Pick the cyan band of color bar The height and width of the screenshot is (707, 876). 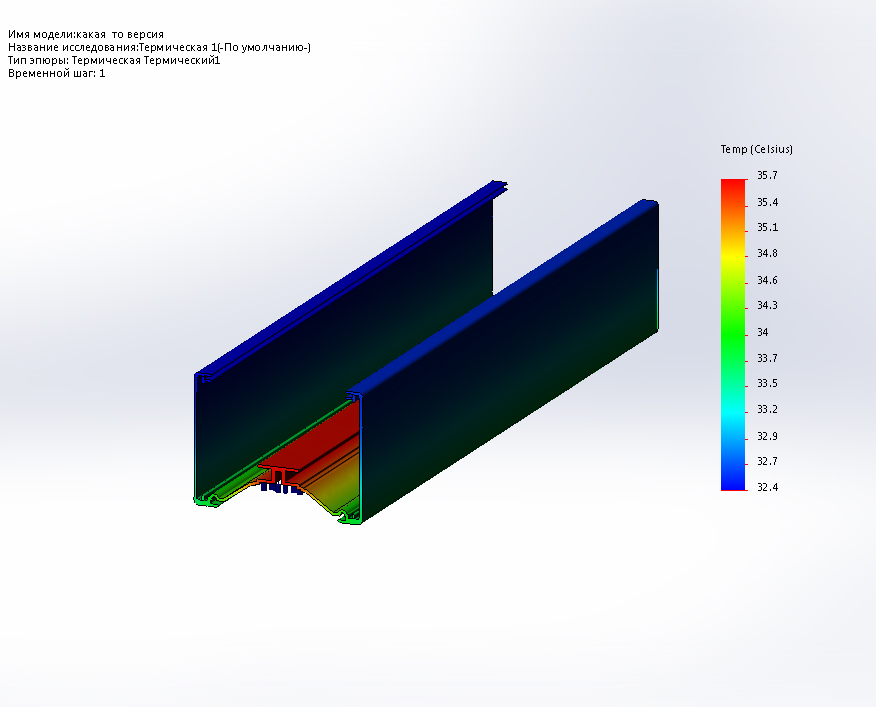[733, 412]
